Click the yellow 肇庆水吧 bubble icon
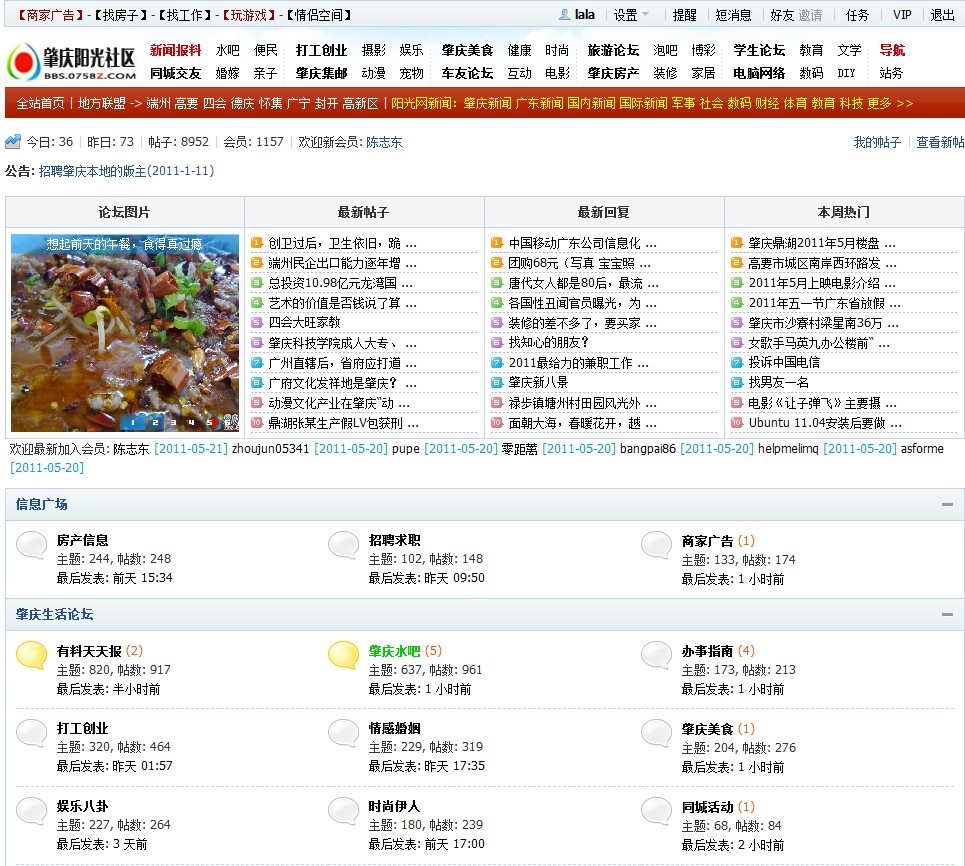This screenshot has width=965, height=866. (x=343, y=655)
